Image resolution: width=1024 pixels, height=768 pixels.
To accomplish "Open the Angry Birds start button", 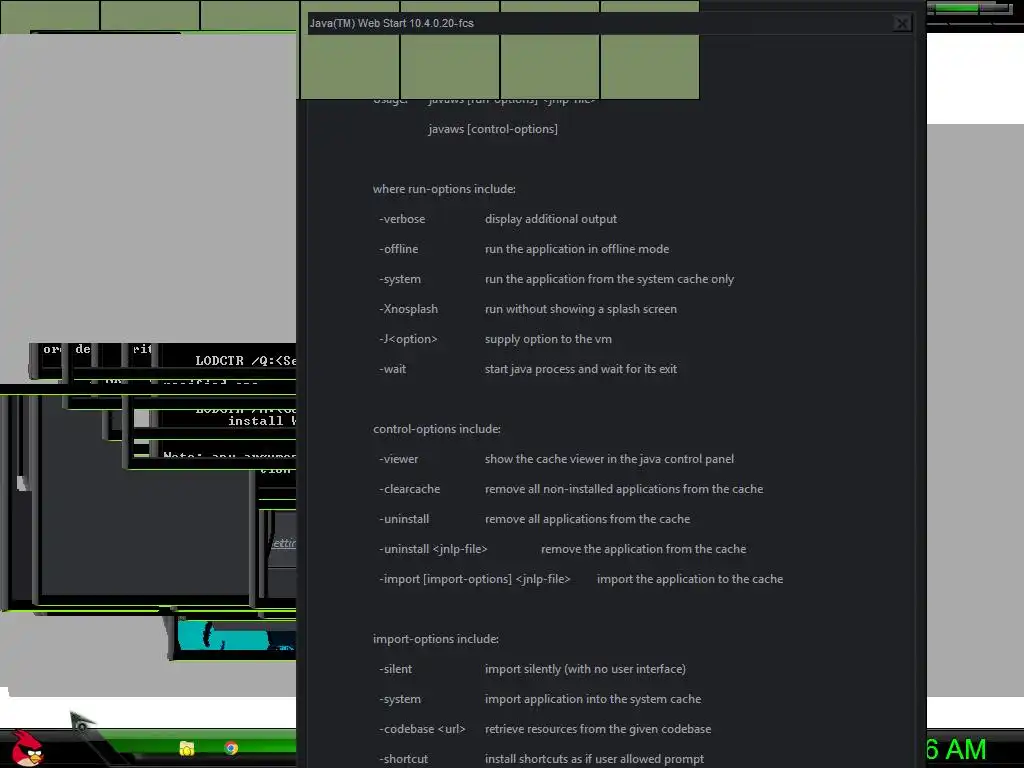I will click(27, 749).
